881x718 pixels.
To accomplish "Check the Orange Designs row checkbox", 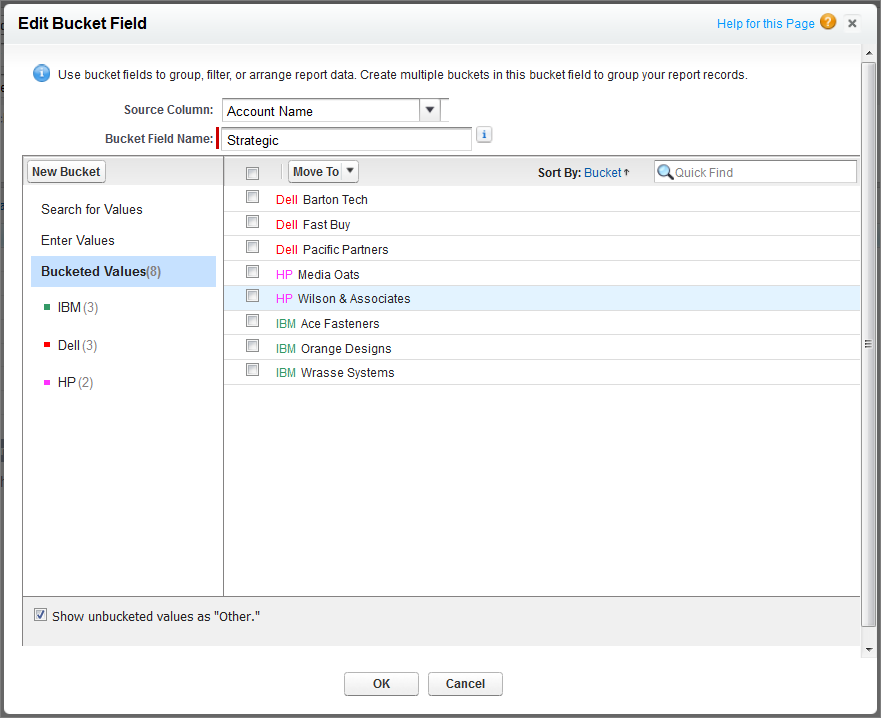I will tap(252, 346).
